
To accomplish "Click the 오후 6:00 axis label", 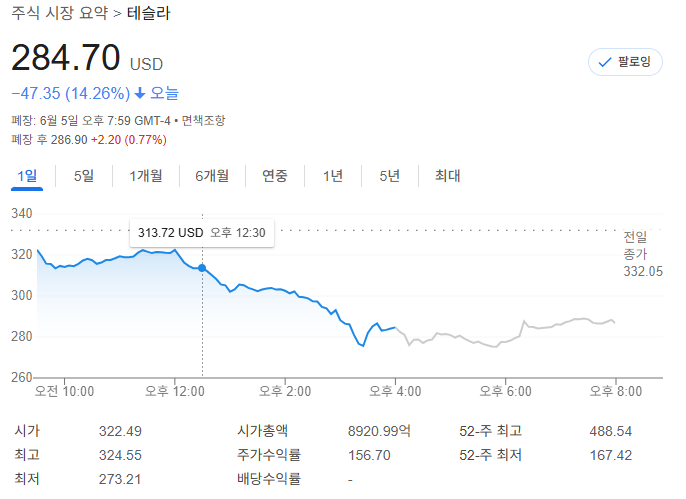I will pyautogui.click(x=505, y=391).
